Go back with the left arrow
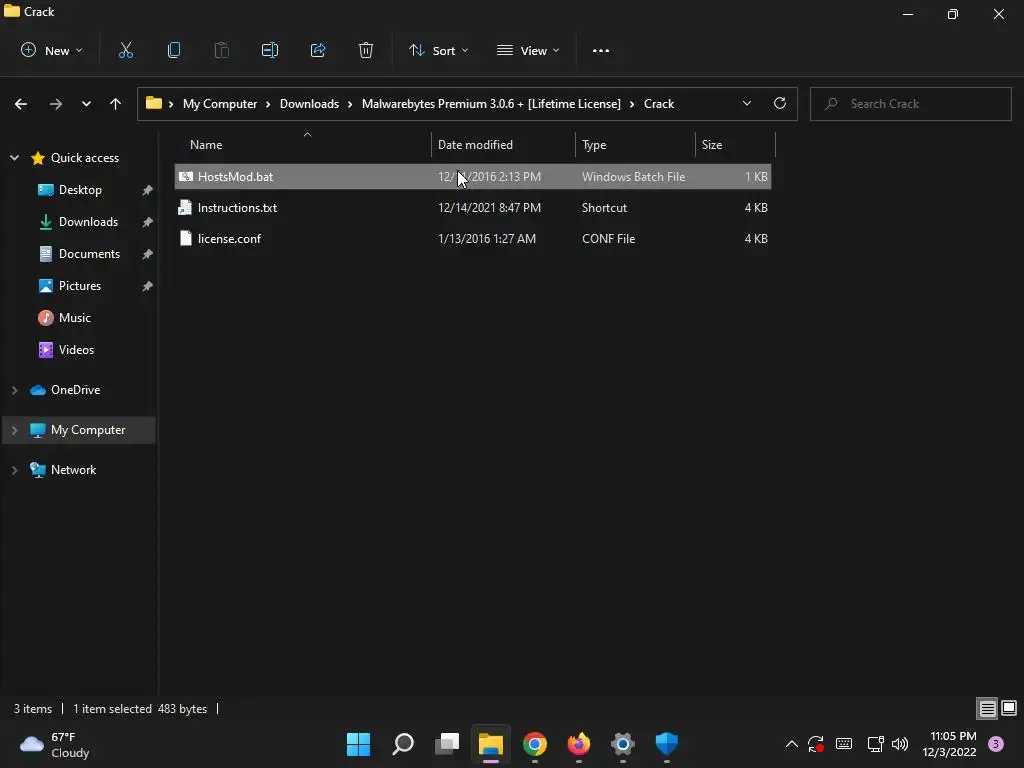The height and width of the screenshot is (768, 1024). click(x=21, y=104)
